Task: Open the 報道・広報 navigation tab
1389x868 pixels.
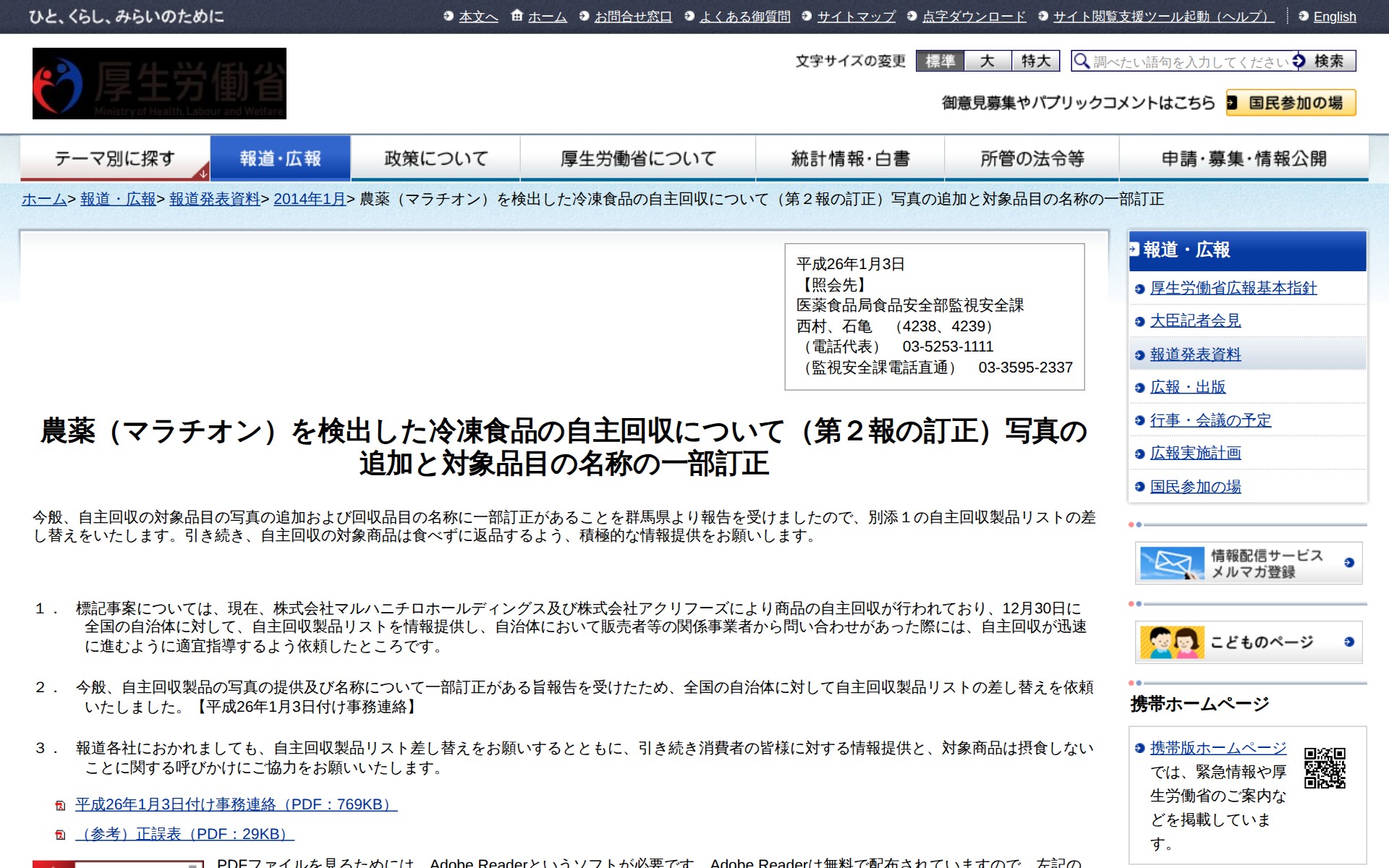Action: 280,158
